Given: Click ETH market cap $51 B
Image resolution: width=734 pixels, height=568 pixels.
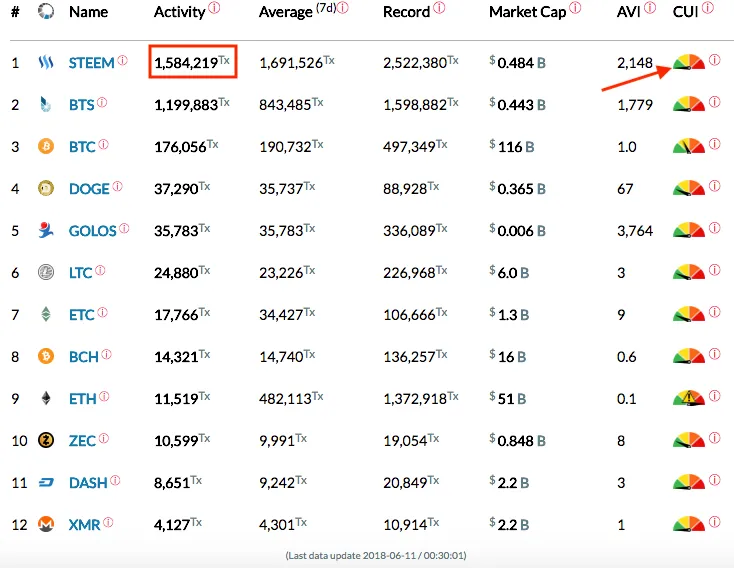Looking at the screenshot, I should pyautogui.click(x=507, y=398).
